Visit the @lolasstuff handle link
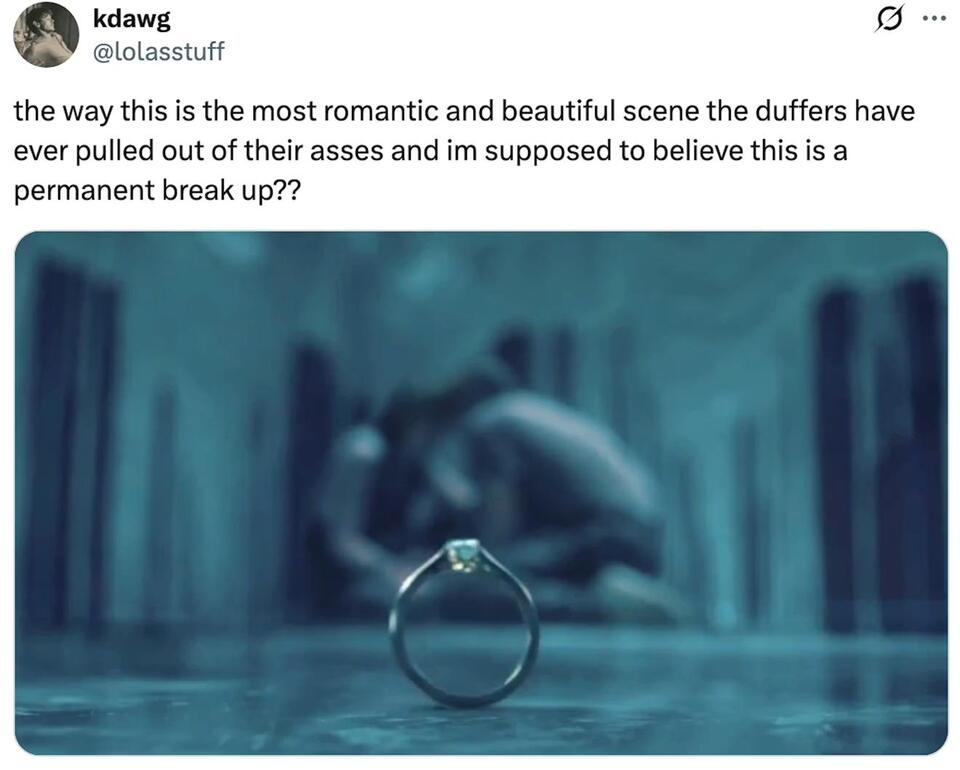 point(159,51)
